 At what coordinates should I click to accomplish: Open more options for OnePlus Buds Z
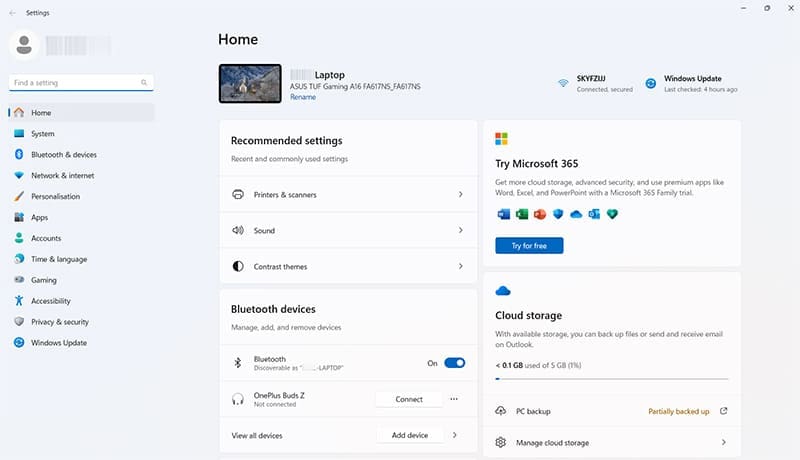tap(454, 399)
